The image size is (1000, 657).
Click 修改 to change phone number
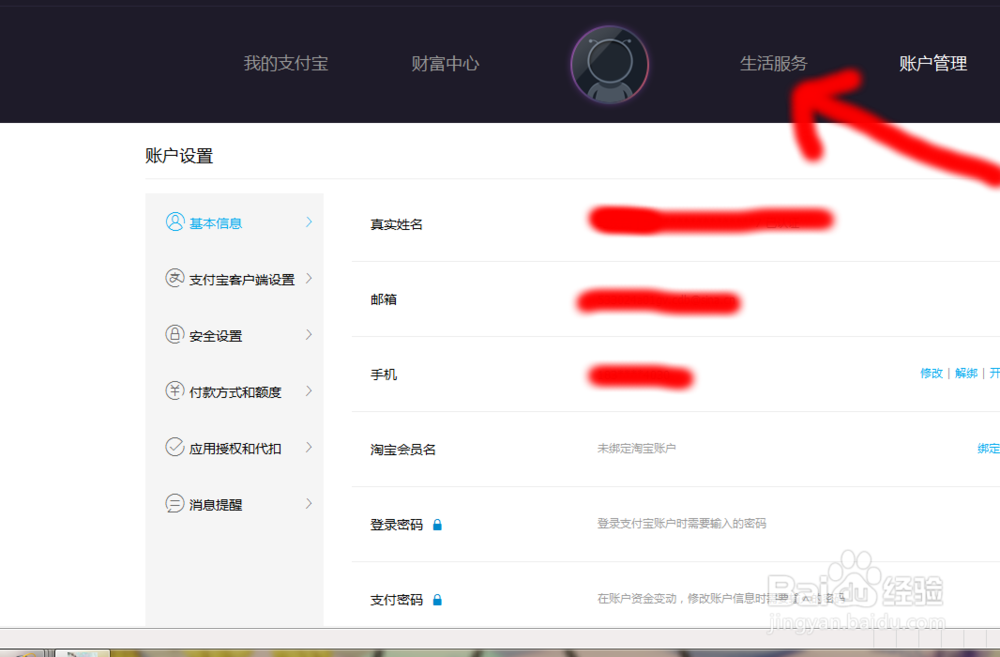(x=931, y=372)
